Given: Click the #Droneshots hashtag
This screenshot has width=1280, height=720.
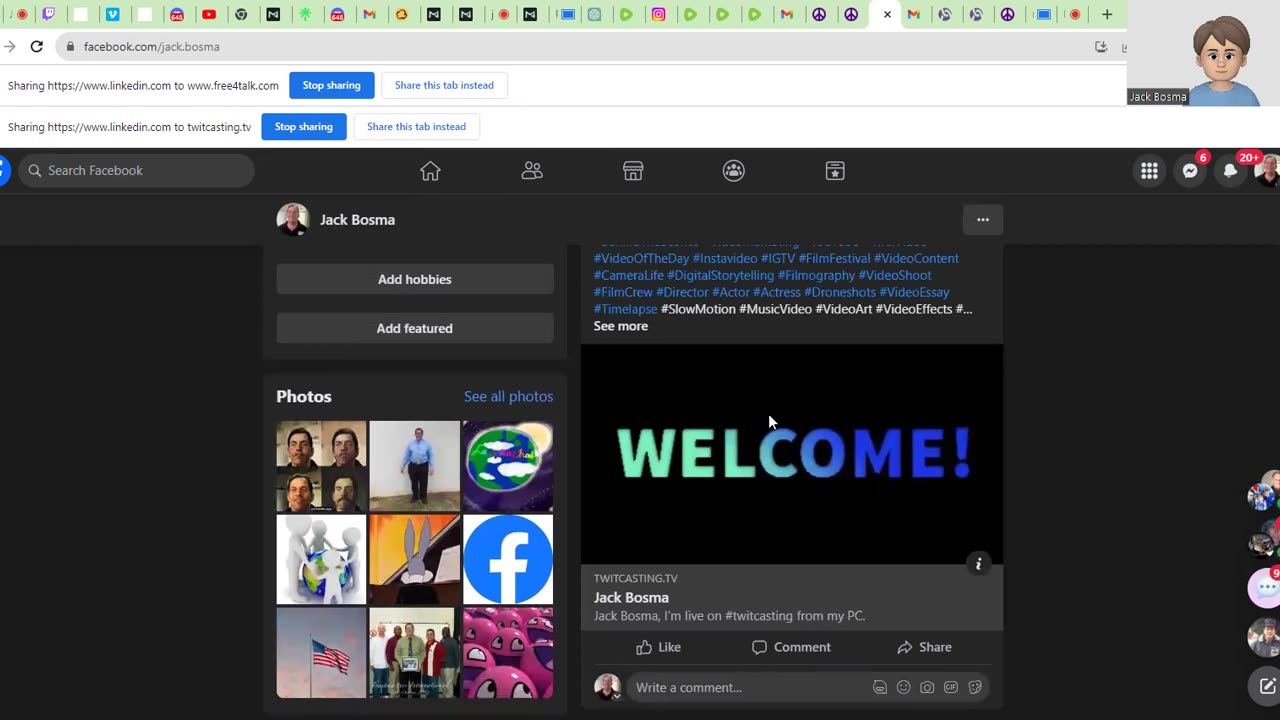Looking at the screenshot, I should [x=840, y=292].
